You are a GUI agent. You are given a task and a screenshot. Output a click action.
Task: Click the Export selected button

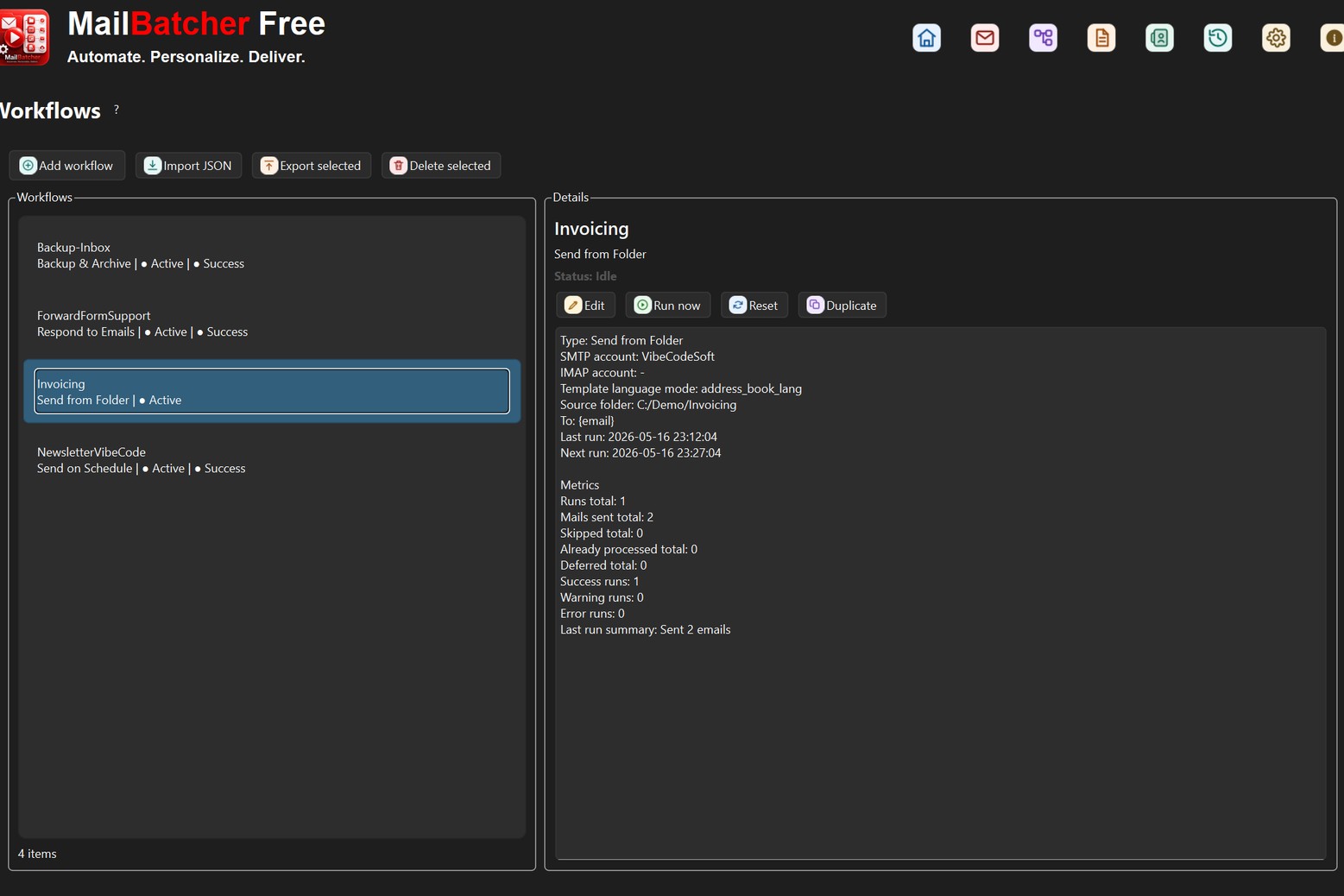[312, 166]
